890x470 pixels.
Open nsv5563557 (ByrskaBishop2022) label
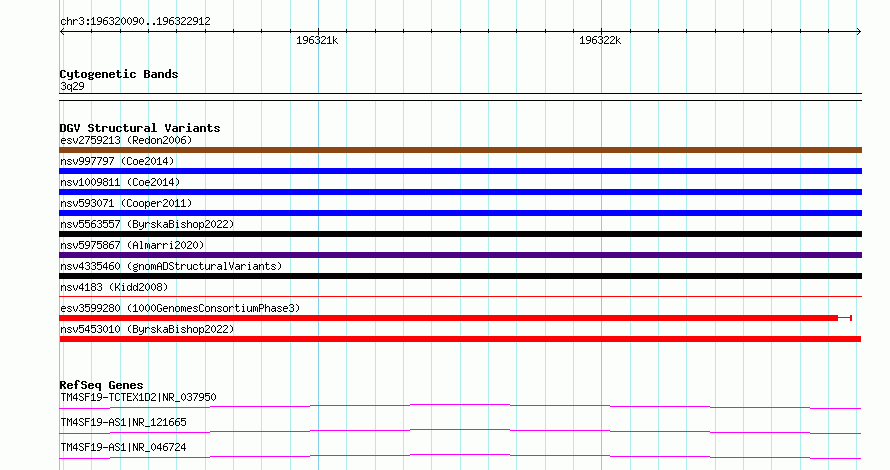point(147,224)
